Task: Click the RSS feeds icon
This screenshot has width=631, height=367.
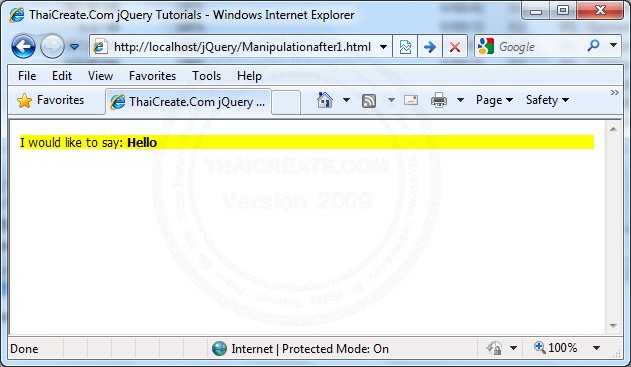Action: (369, 101)
